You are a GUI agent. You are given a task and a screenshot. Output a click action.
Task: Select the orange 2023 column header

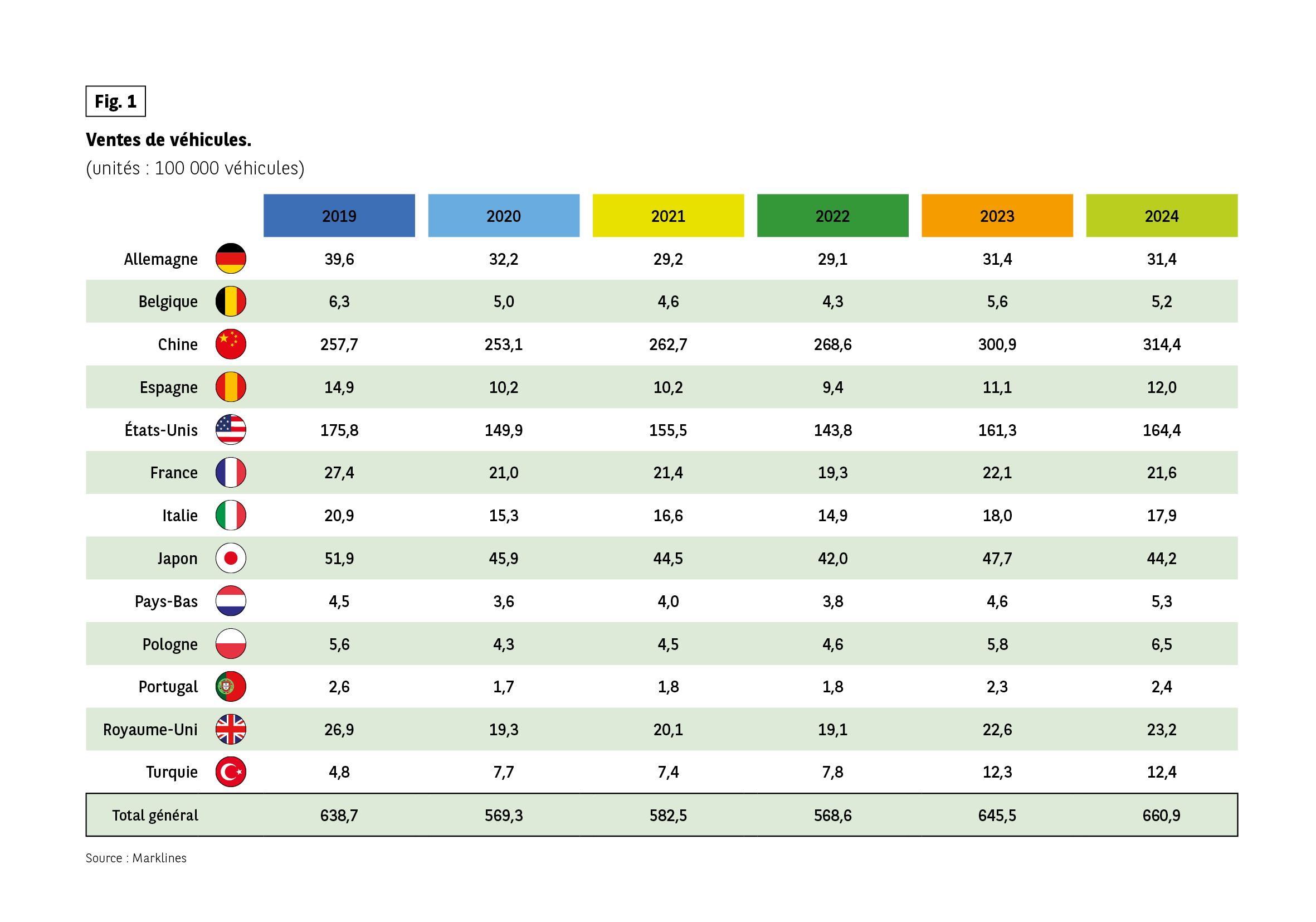997,216
